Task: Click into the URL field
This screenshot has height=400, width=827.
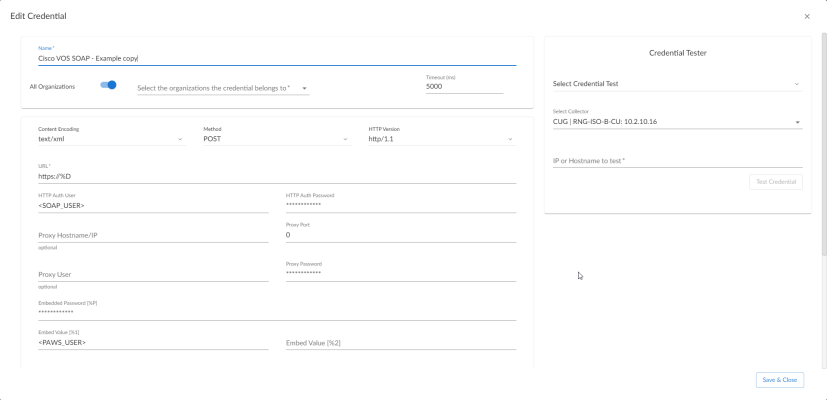Action: coord(276,176)
